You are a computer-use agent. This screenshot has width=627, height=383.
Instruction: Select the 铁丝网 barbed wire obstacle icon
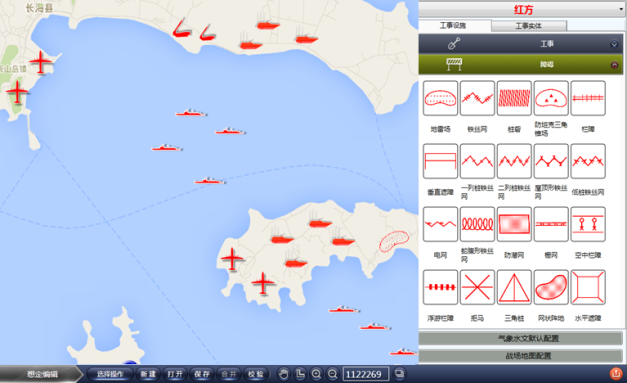[x=477, y=98]
